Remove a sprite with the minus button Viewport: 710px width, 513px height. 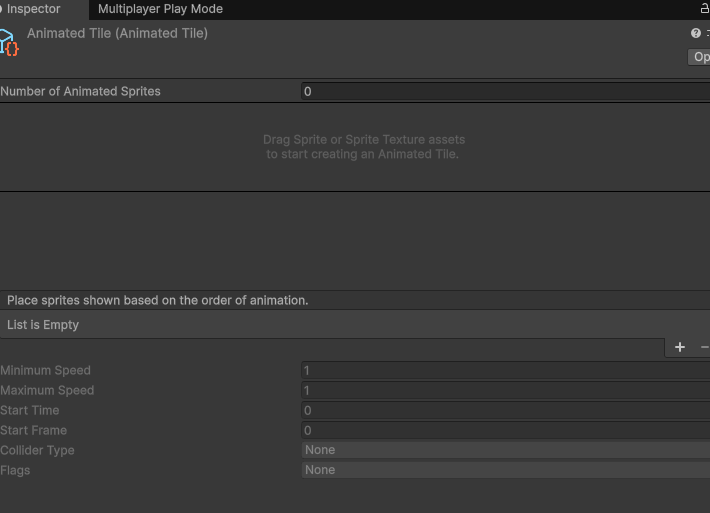705,347
